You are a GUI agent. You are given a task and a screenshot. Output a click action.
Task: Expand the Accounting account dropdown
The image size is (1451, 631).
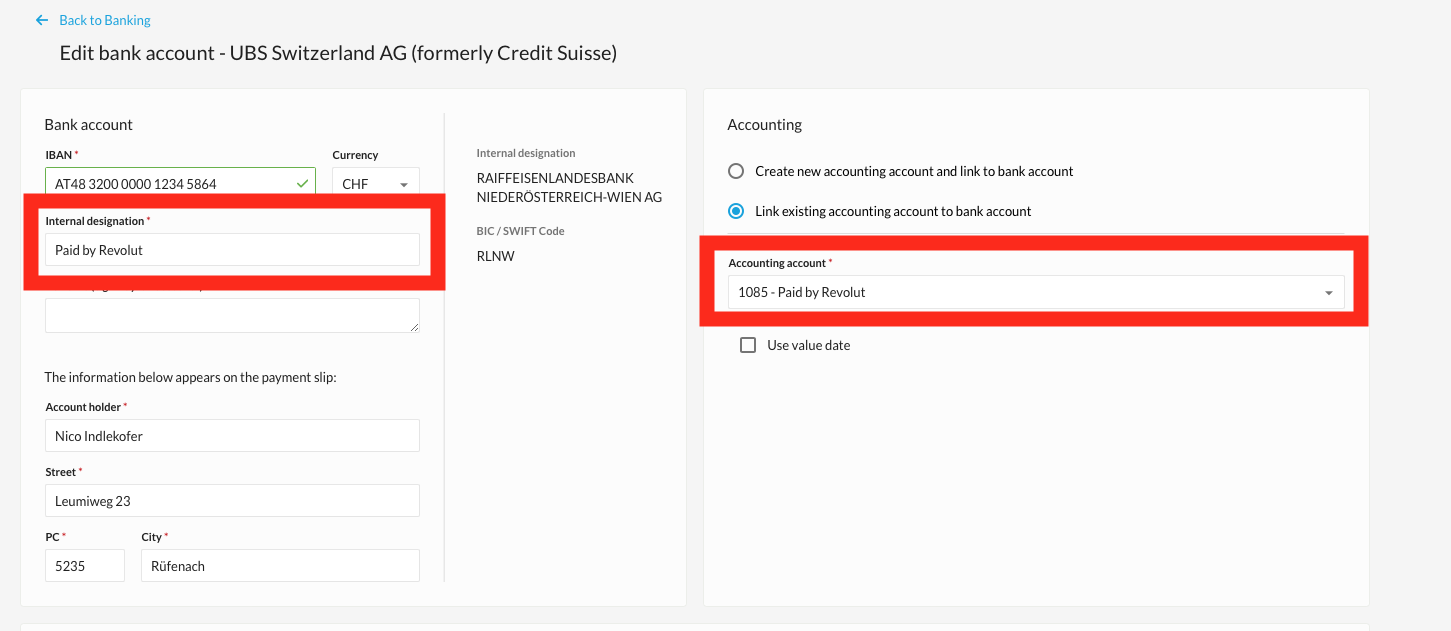point(1030,292)
